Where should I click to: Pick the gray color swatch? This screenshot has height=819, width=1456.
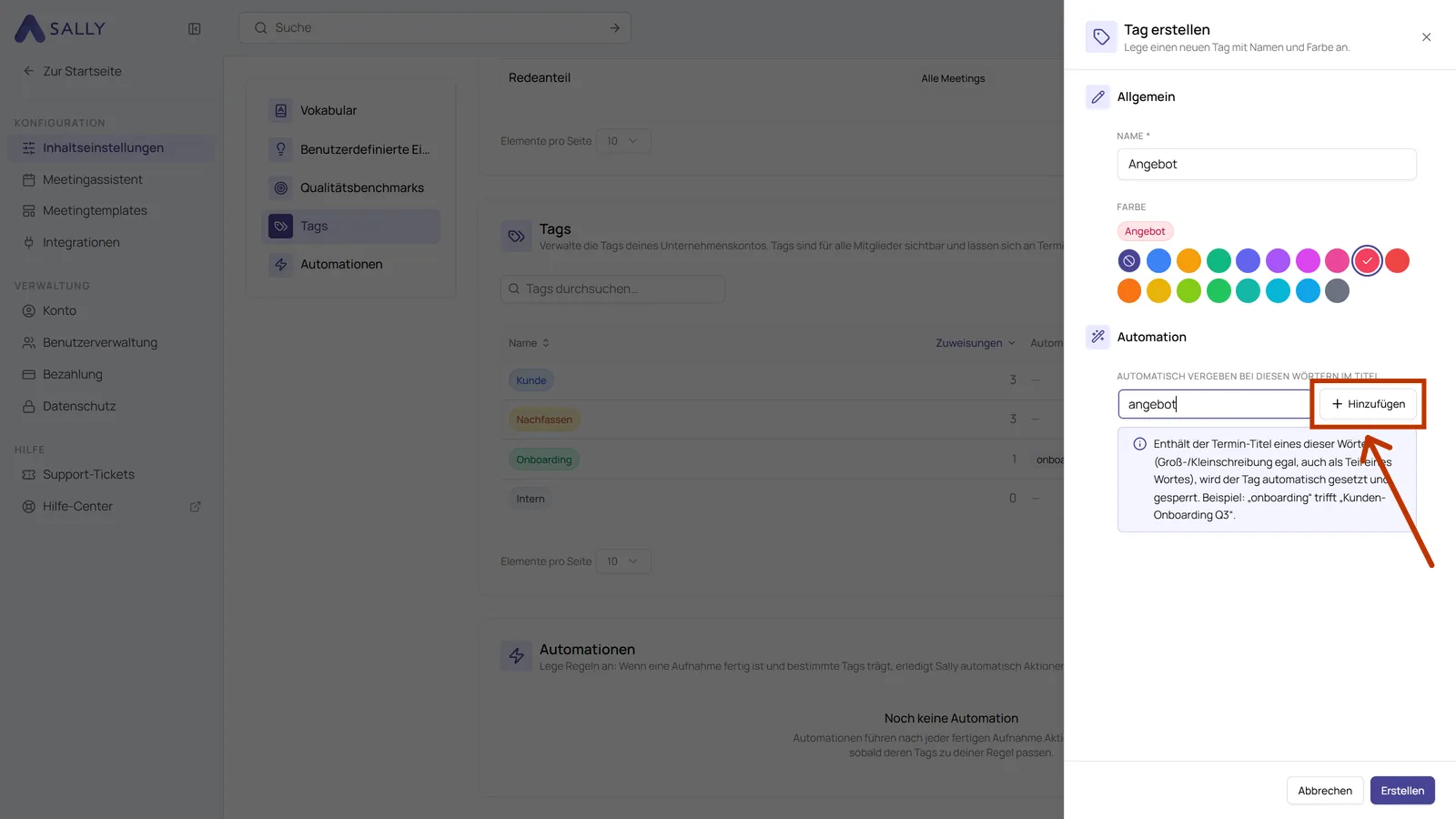[x=1337, y=291]
